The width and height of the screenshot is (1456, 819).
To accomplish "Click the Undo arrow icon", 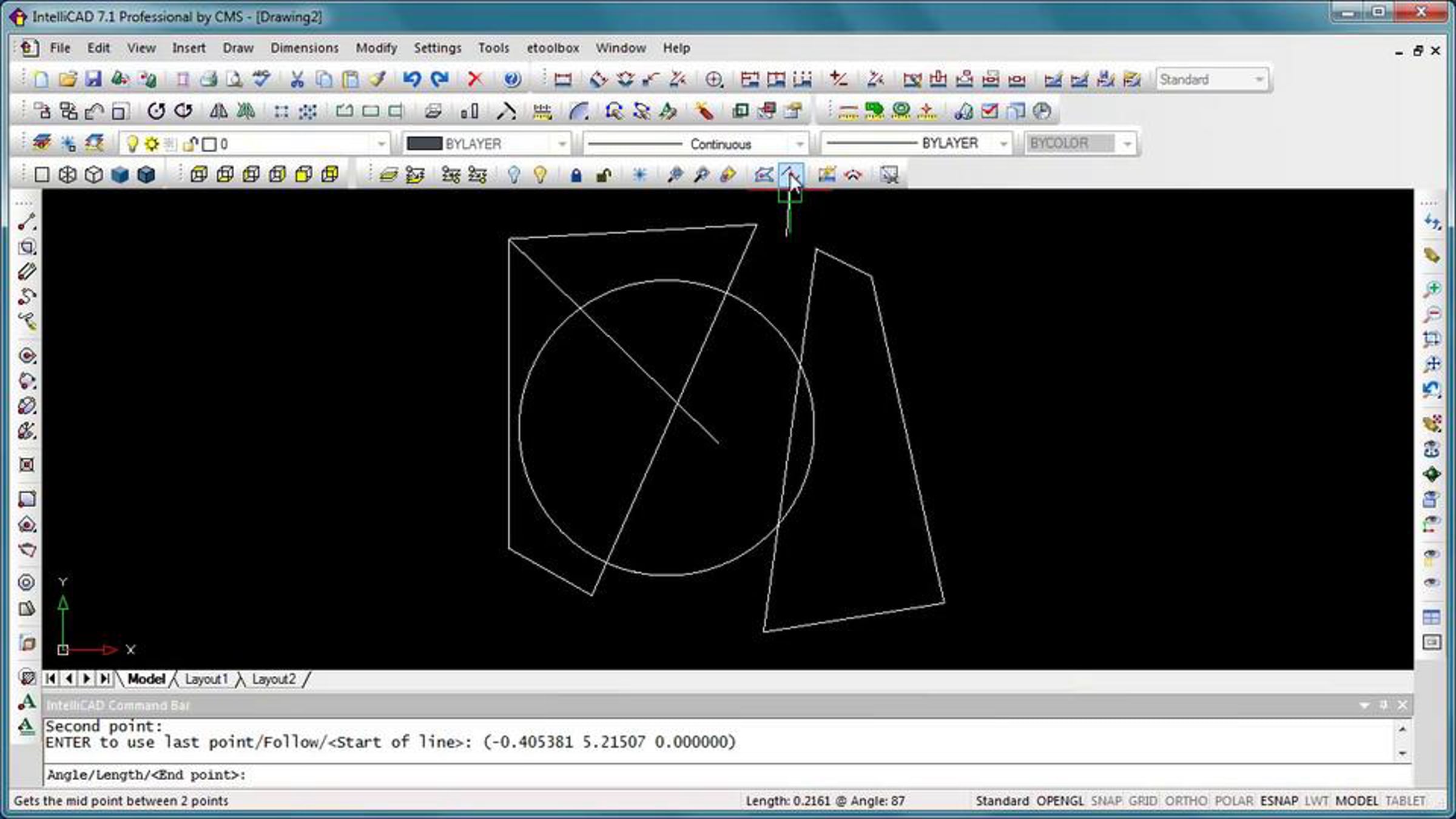I will 411,79.
